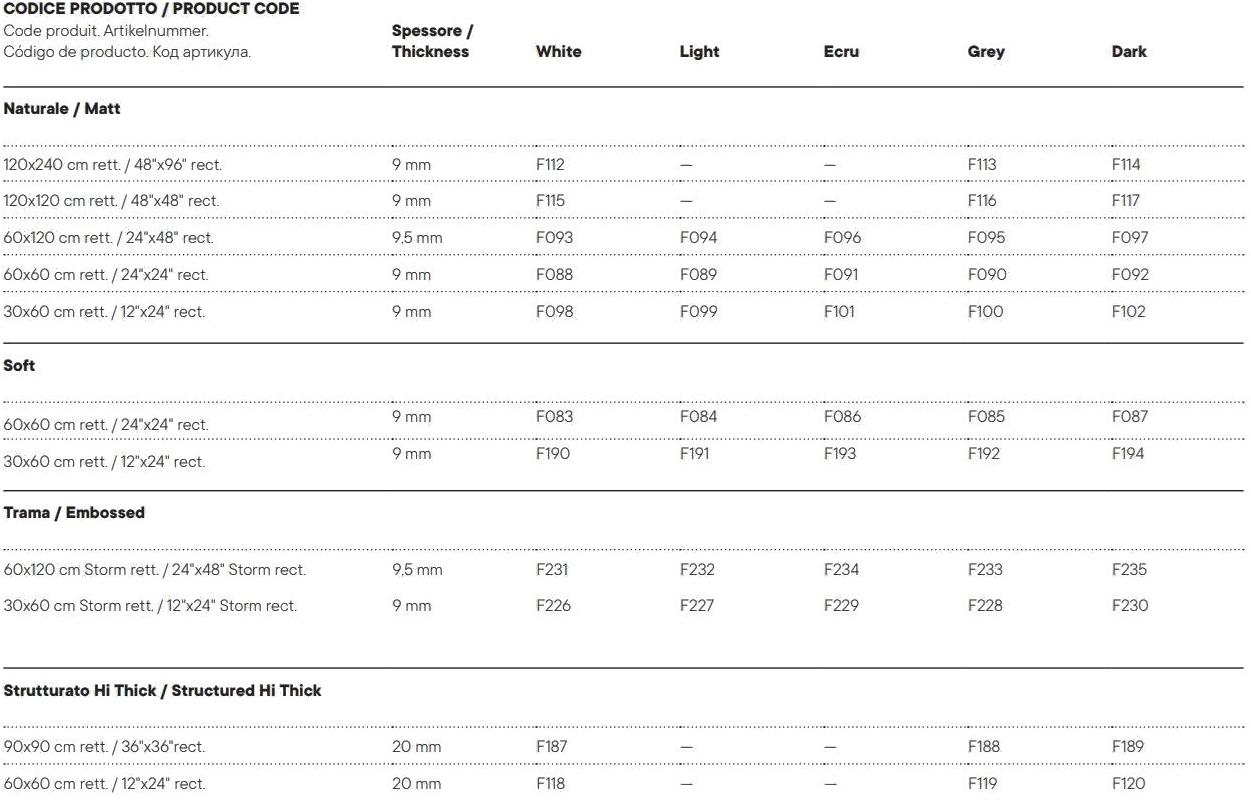Select product code F190

(x=553, y=454)
